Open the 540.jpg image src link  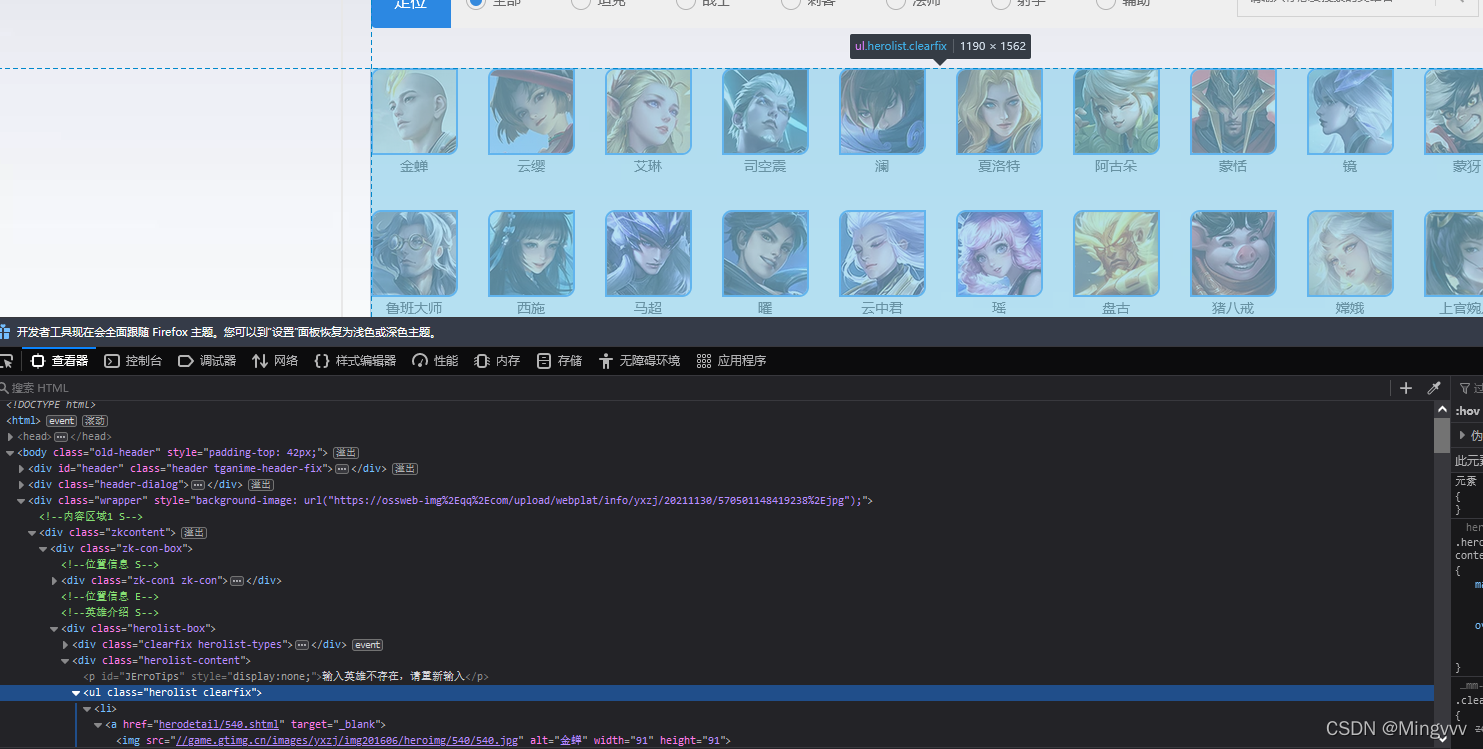pos(349,741)
